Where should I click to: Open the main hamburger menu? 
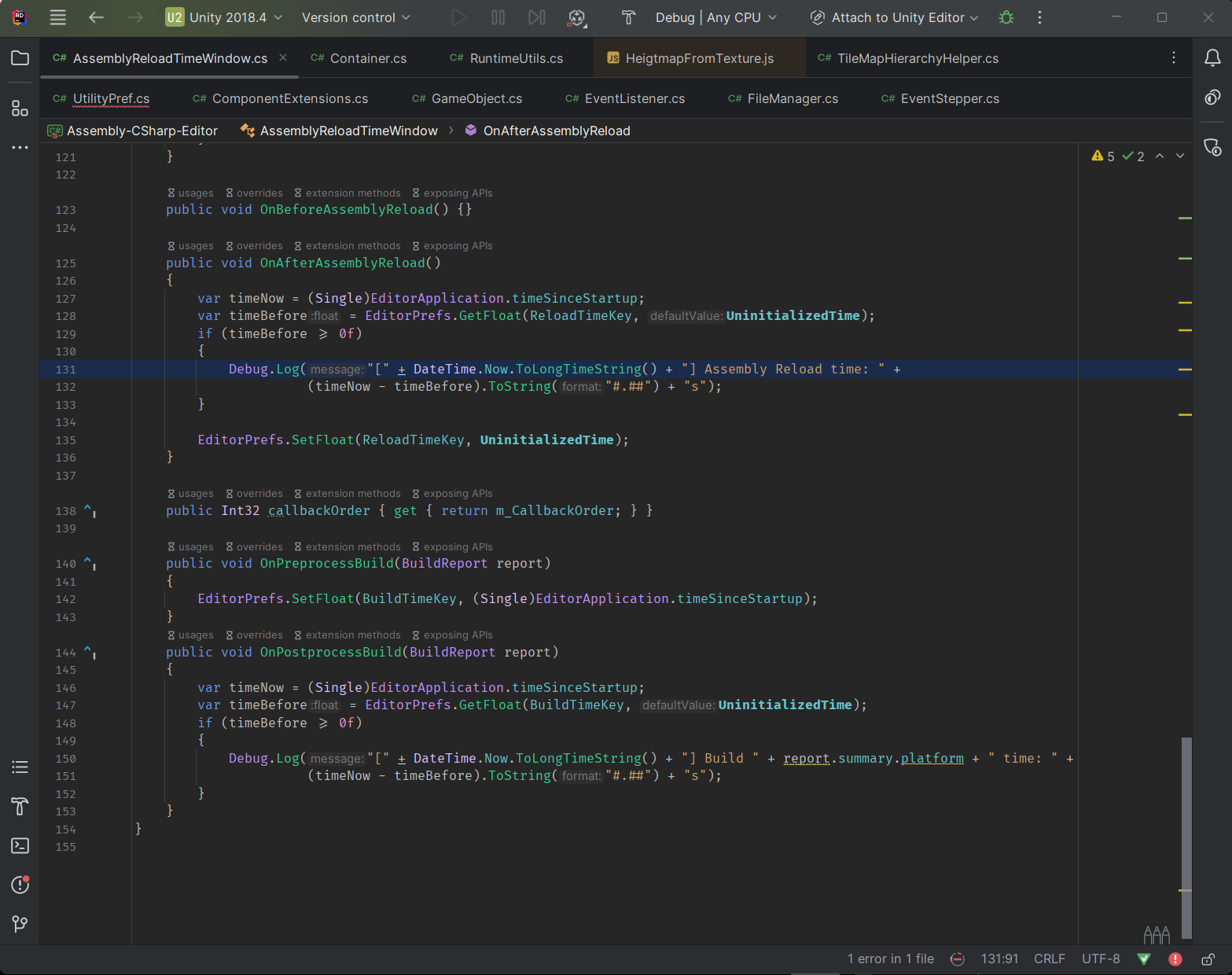tap(57, 17)
